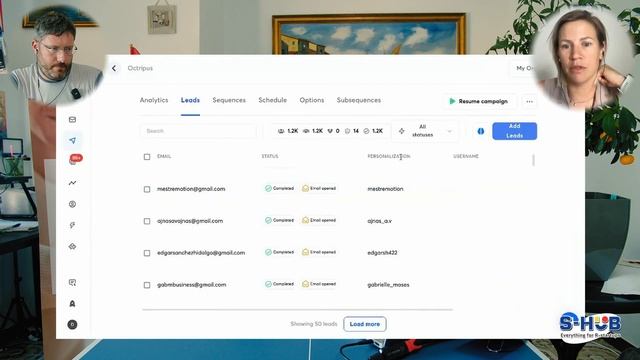Click play icon on Resume campaign
Viewport: 640px width, 360px height.
[x=452, y=101]
